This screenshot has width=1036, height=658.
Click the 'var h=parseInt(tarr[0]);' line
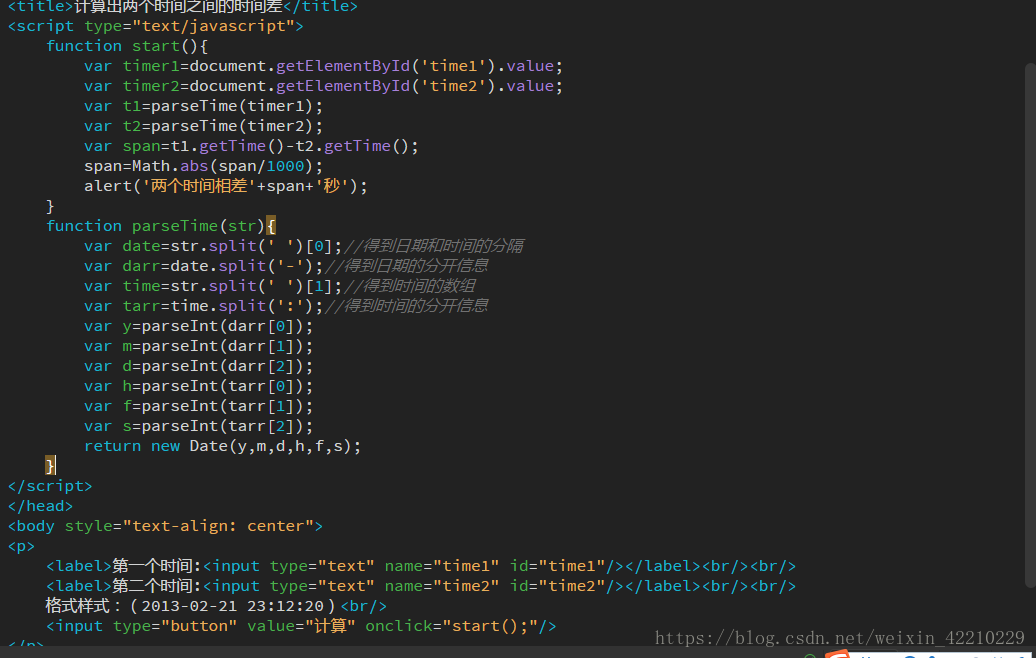(198, 386)
